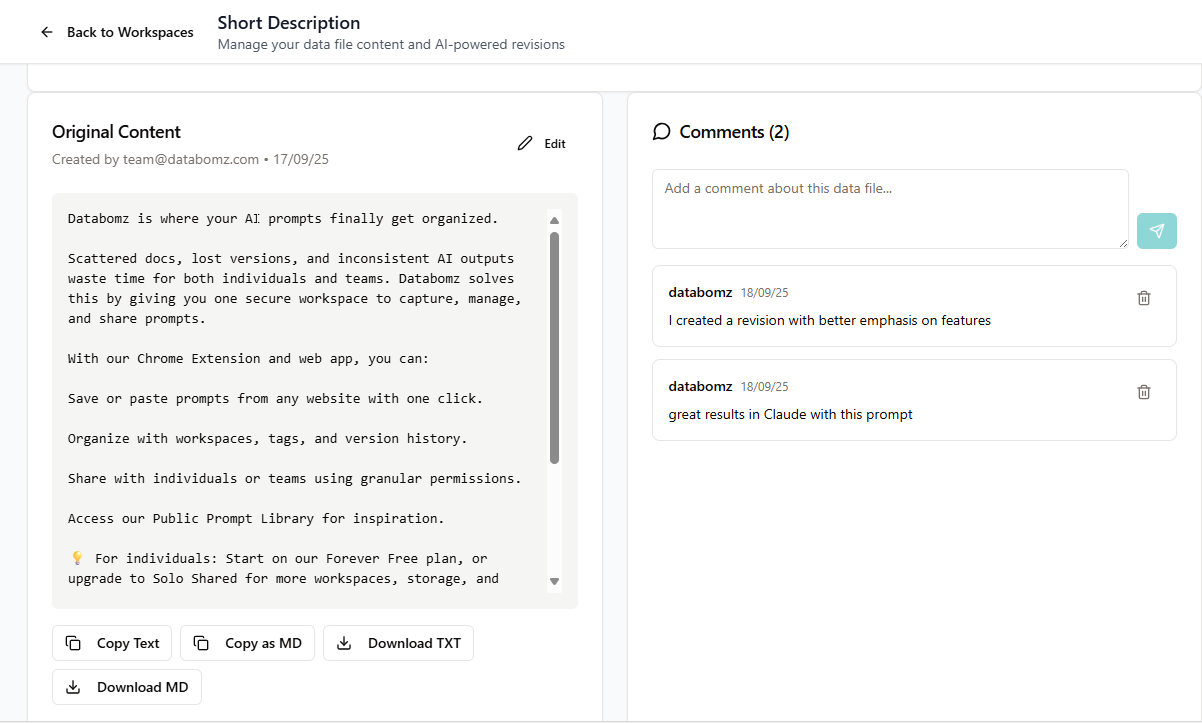
Task: Click the Original Content scrollbar thumb
Action: pyautogui.click(x=554, y=348)
